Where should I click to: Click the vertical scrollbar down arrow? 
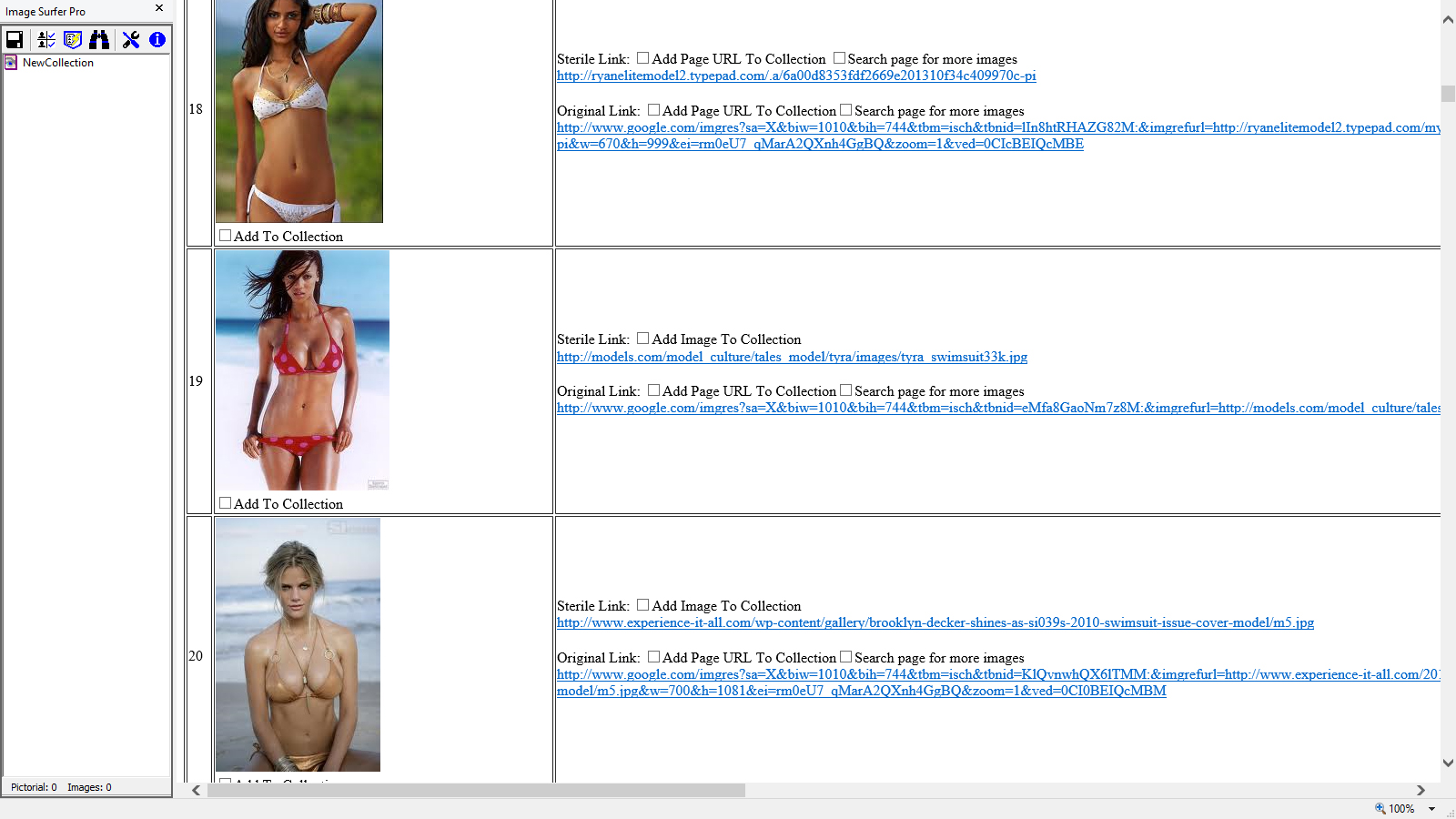tap(1448, 763)
